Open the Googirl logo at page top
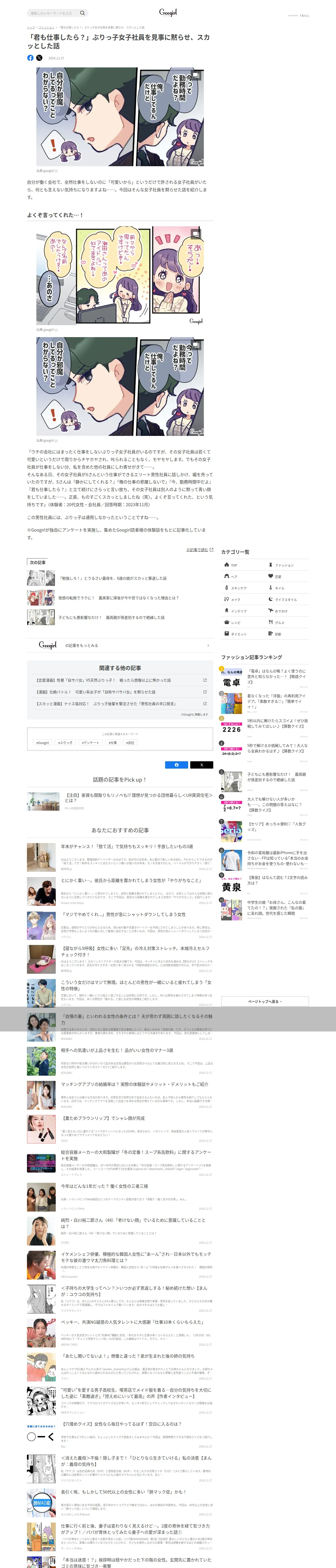The width and height of the screenshot is (336, 1568). [x=168, y=12]
